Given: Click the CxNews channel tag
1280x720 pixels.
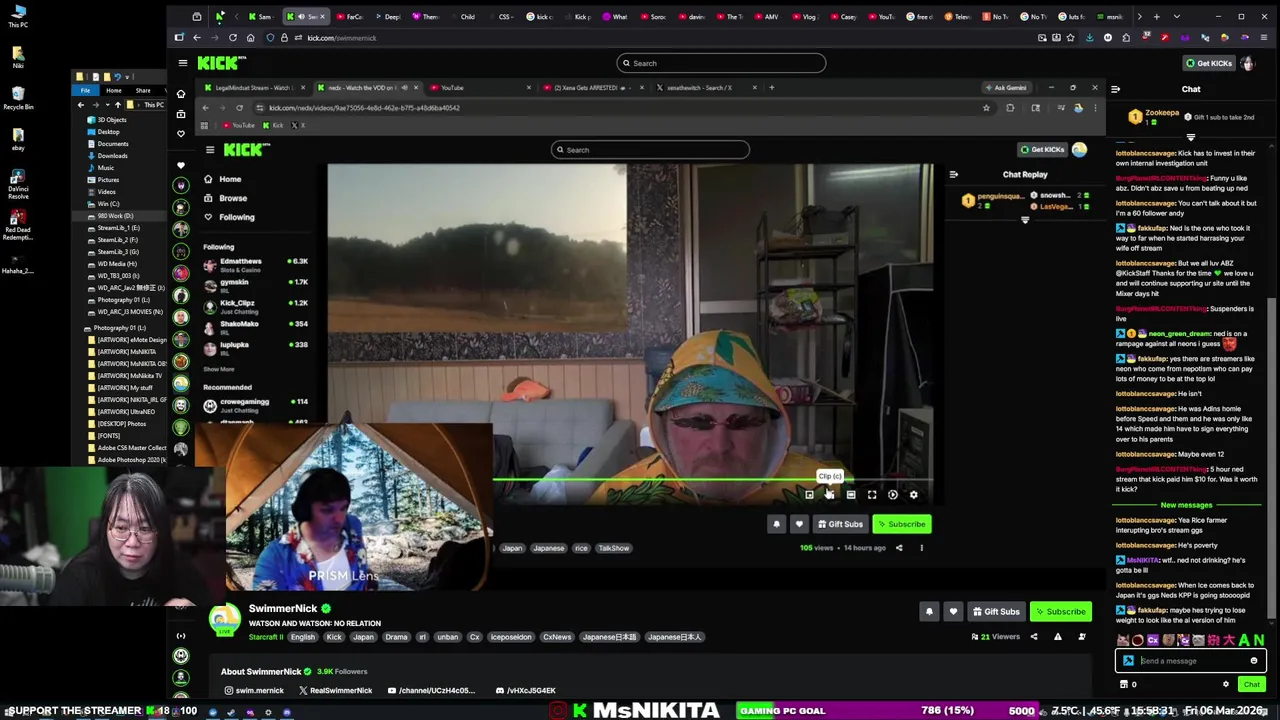Looking at the screenshot, I should 557,637.
